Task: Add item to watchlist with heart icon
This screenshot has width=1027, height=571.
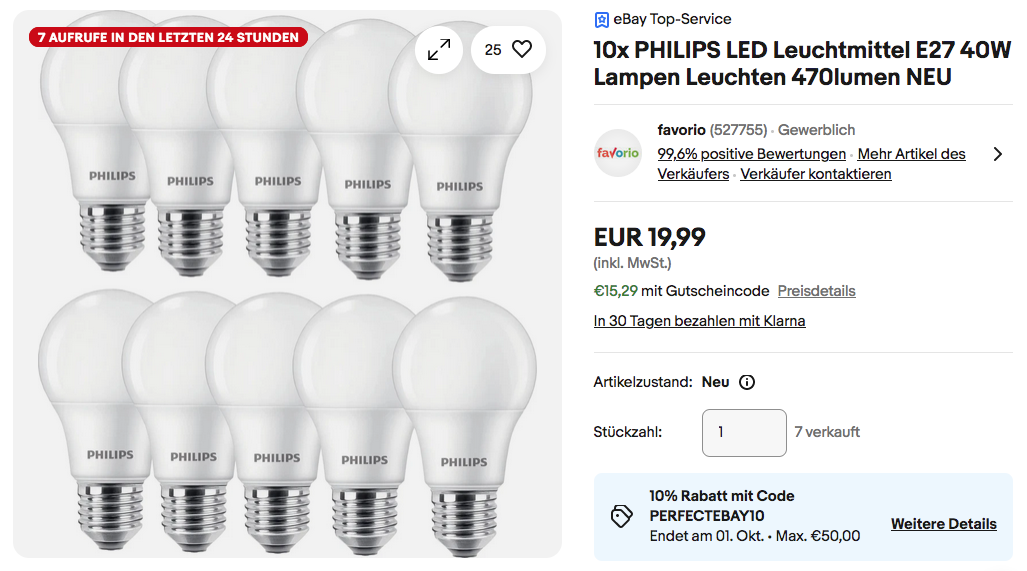Action: coord(521,49)
